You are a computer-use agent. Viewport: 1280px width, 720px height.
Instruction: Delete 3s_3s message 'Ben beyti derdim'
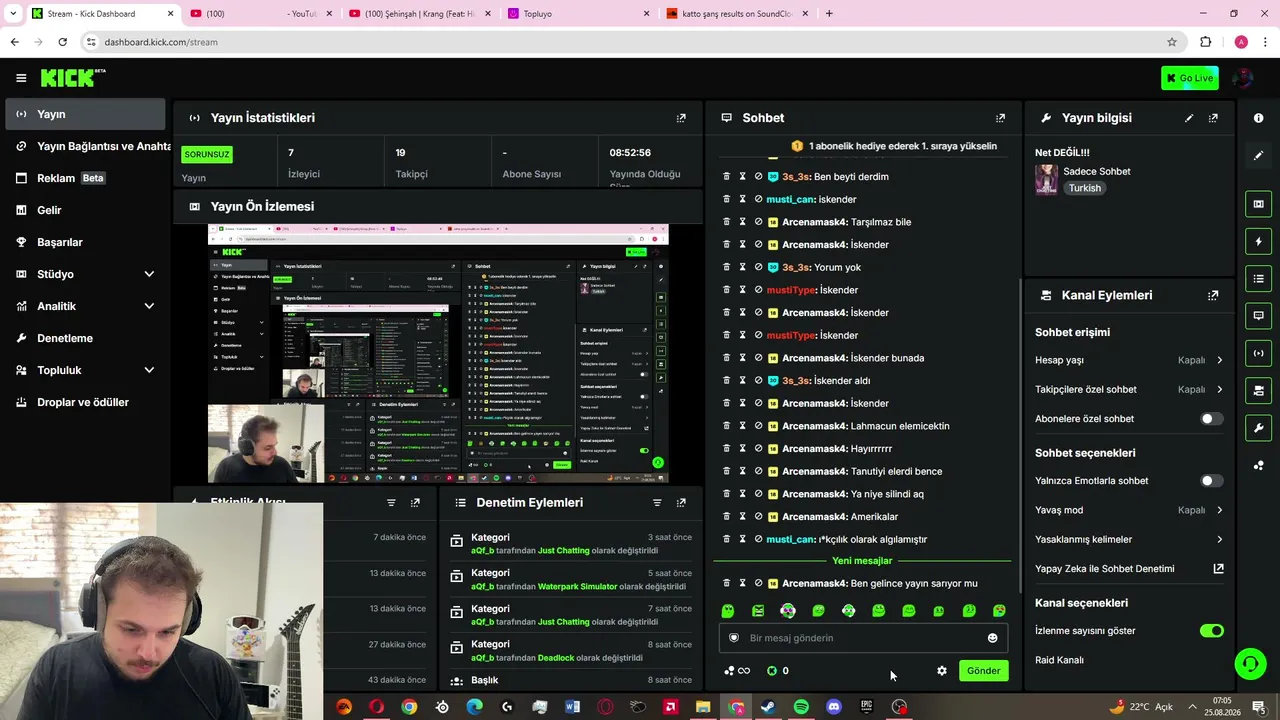pos(727,176)
